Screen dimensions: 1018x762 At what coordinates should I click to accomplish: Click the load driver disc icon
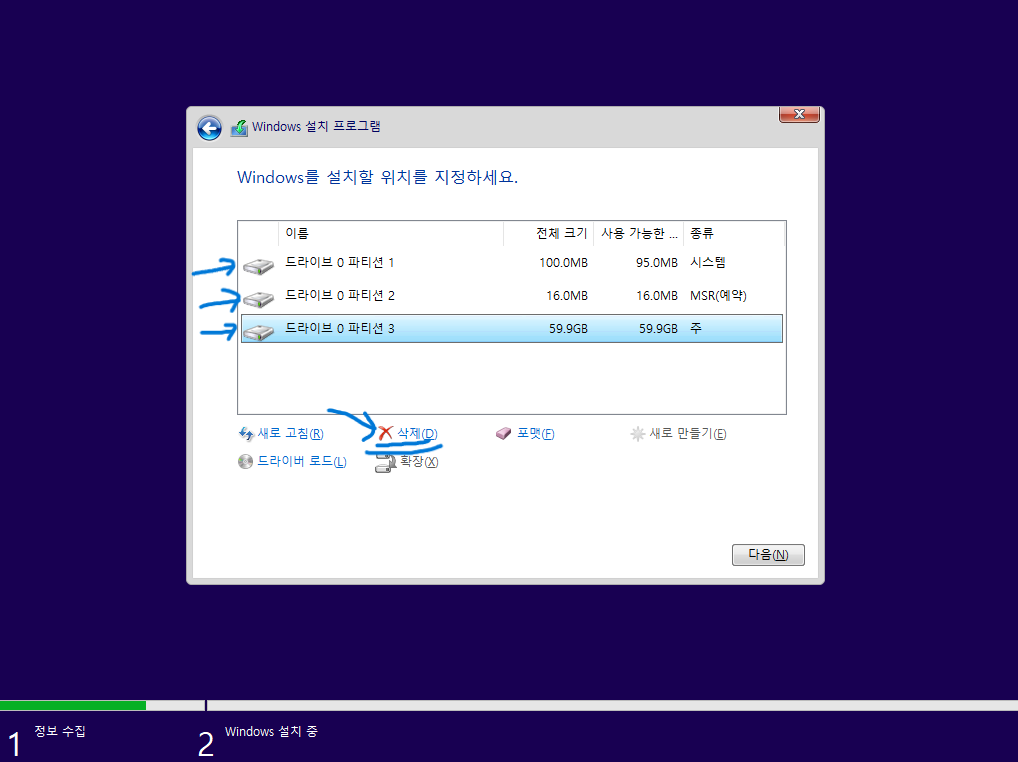245,461
